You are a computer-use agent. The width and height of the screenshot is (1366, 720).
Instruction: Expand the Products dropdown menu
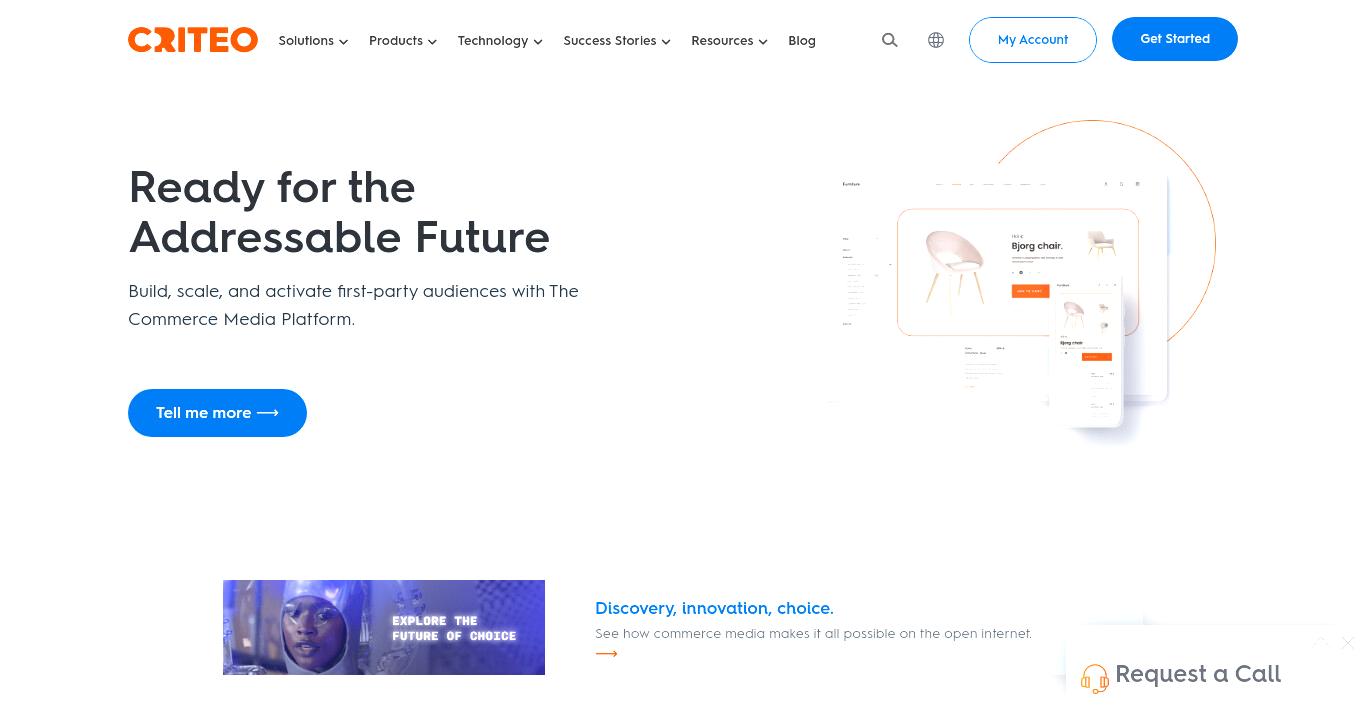pos(403,41)
